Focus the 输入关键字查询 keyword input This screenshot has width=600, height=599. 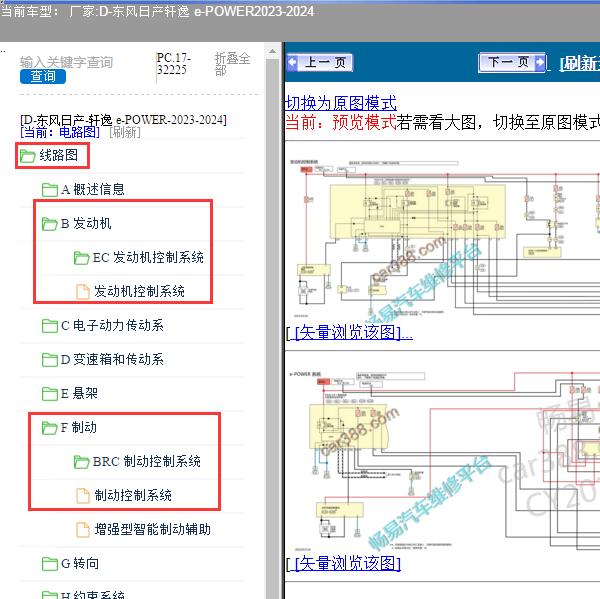[x=66, y=62]
